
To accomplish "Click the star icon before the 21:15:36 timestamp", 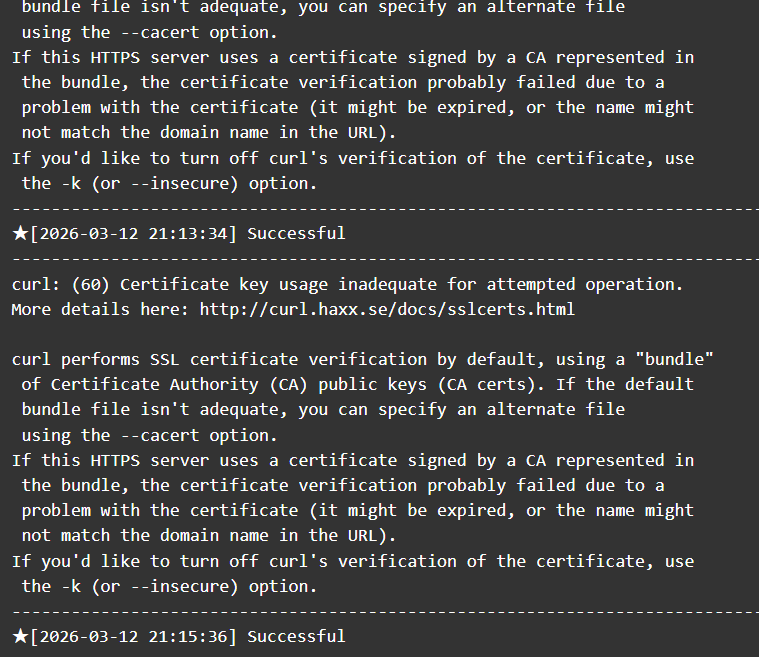I will click(20, 636).
